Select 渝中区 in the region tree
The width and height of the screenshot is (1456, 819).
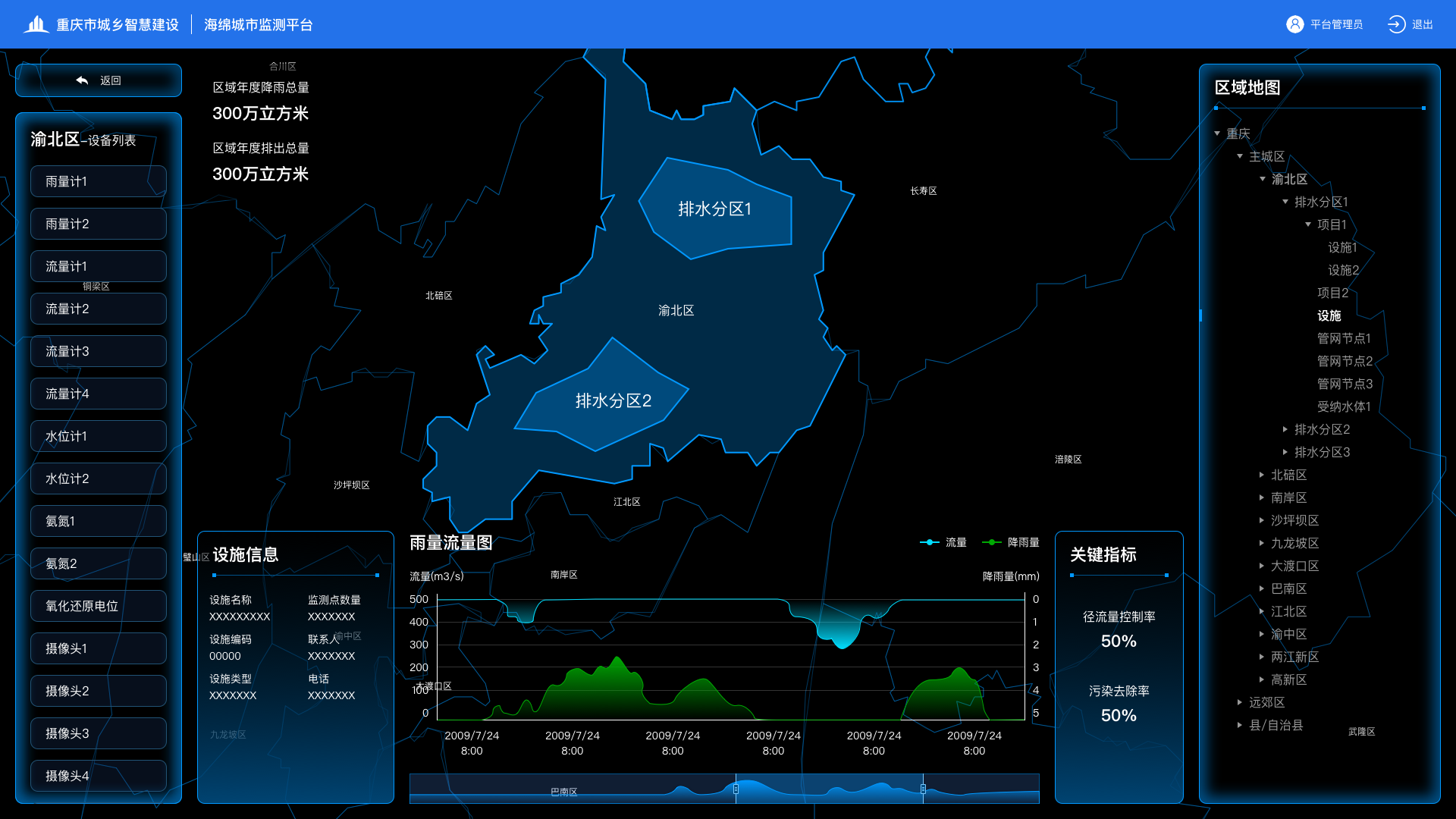click(1289, 634)
